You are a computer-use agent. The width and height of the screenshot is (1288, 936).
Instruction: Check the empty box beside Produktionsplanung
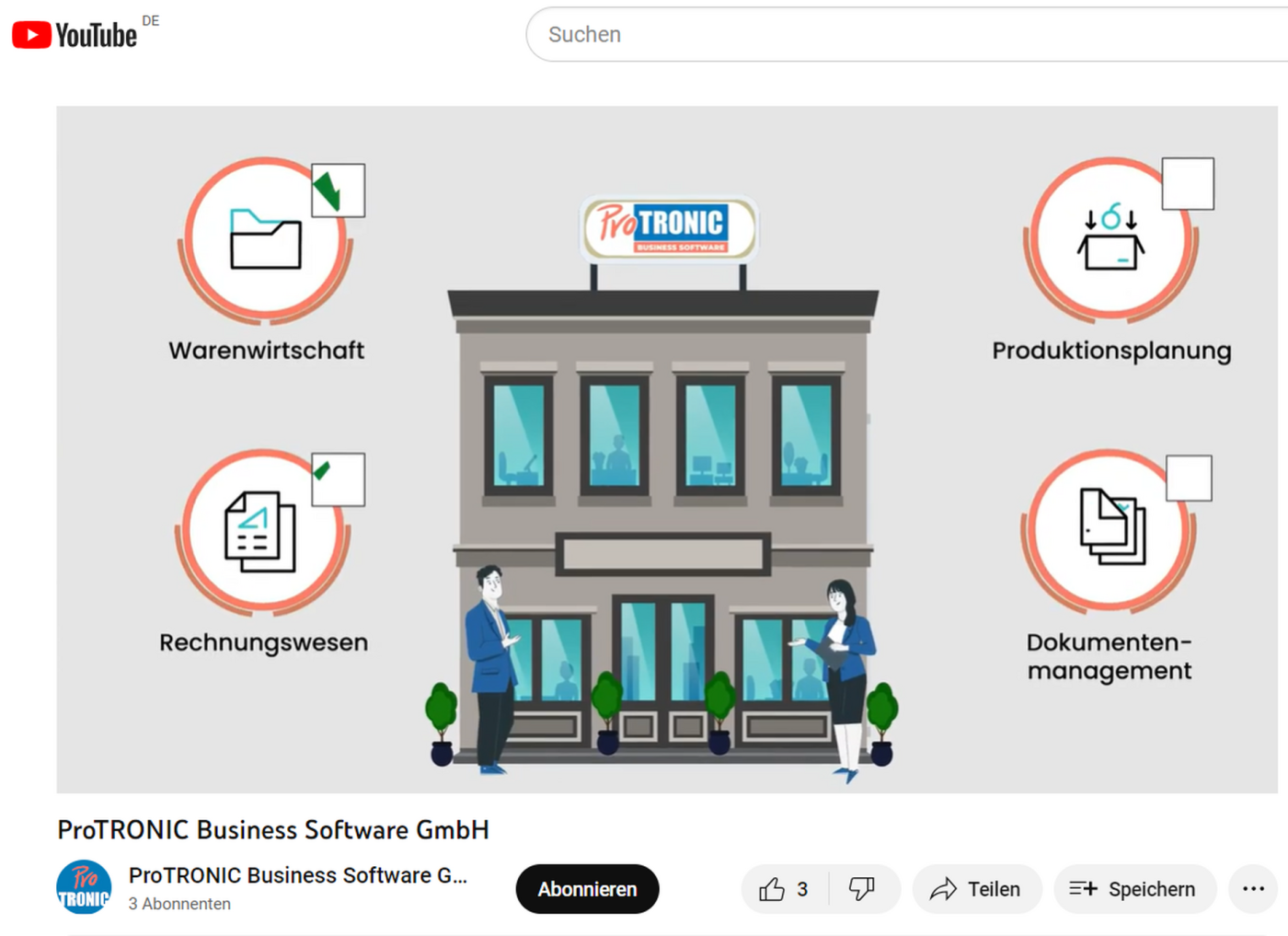1188,184
